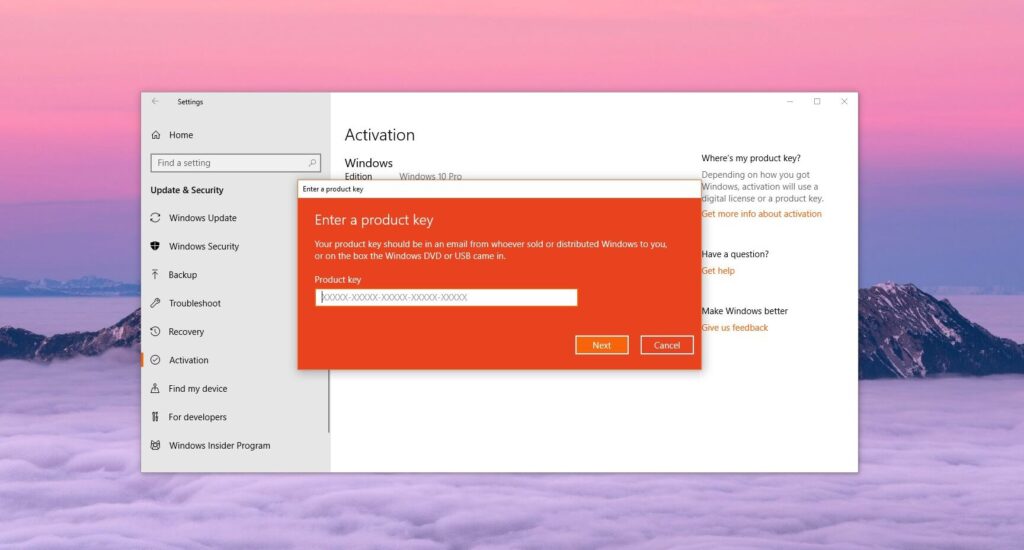Maximize the Settings window
Screen dimensions: 1024x550
tap(817, 101)
